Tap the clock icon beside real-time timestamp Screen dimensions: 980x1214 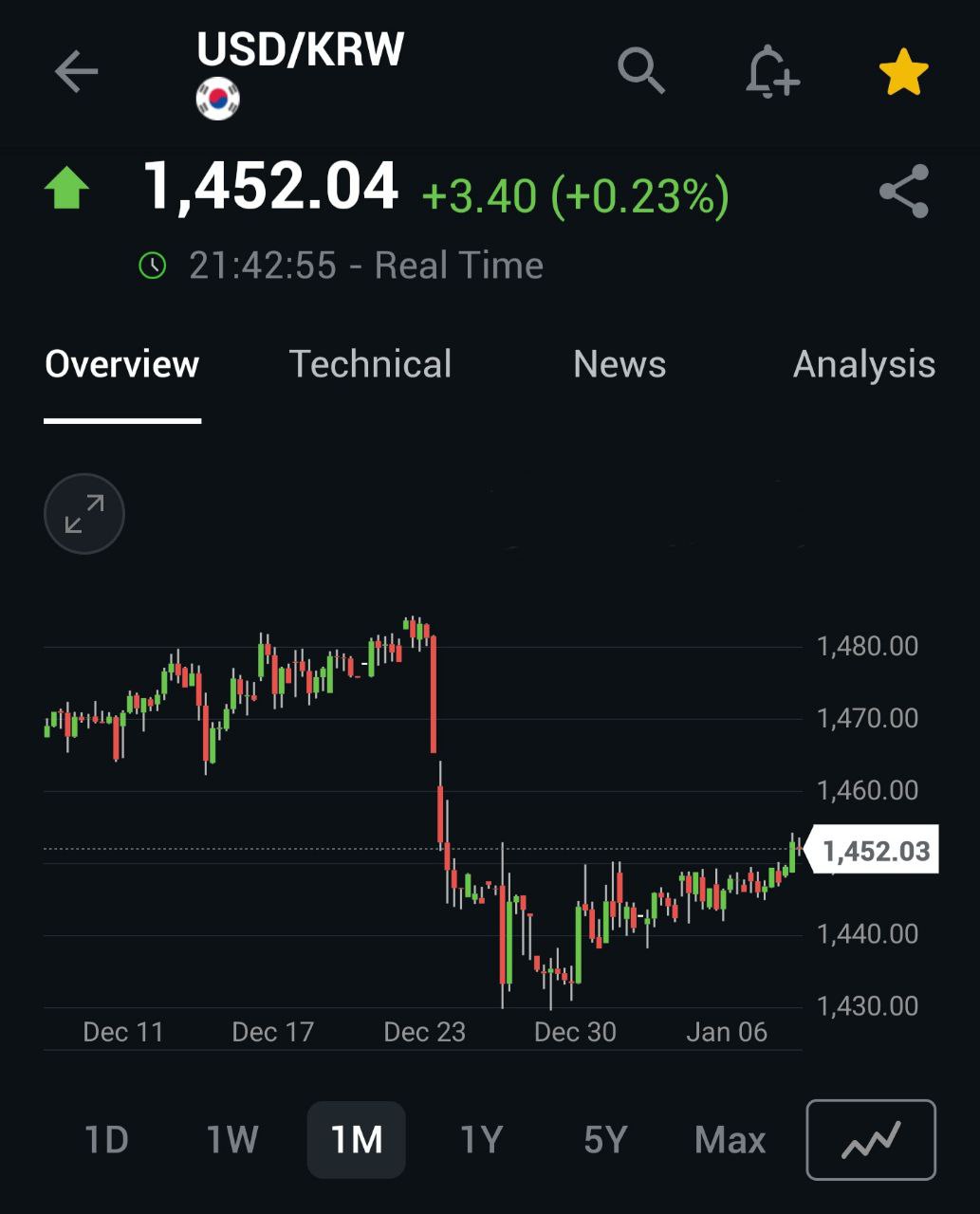153,266
